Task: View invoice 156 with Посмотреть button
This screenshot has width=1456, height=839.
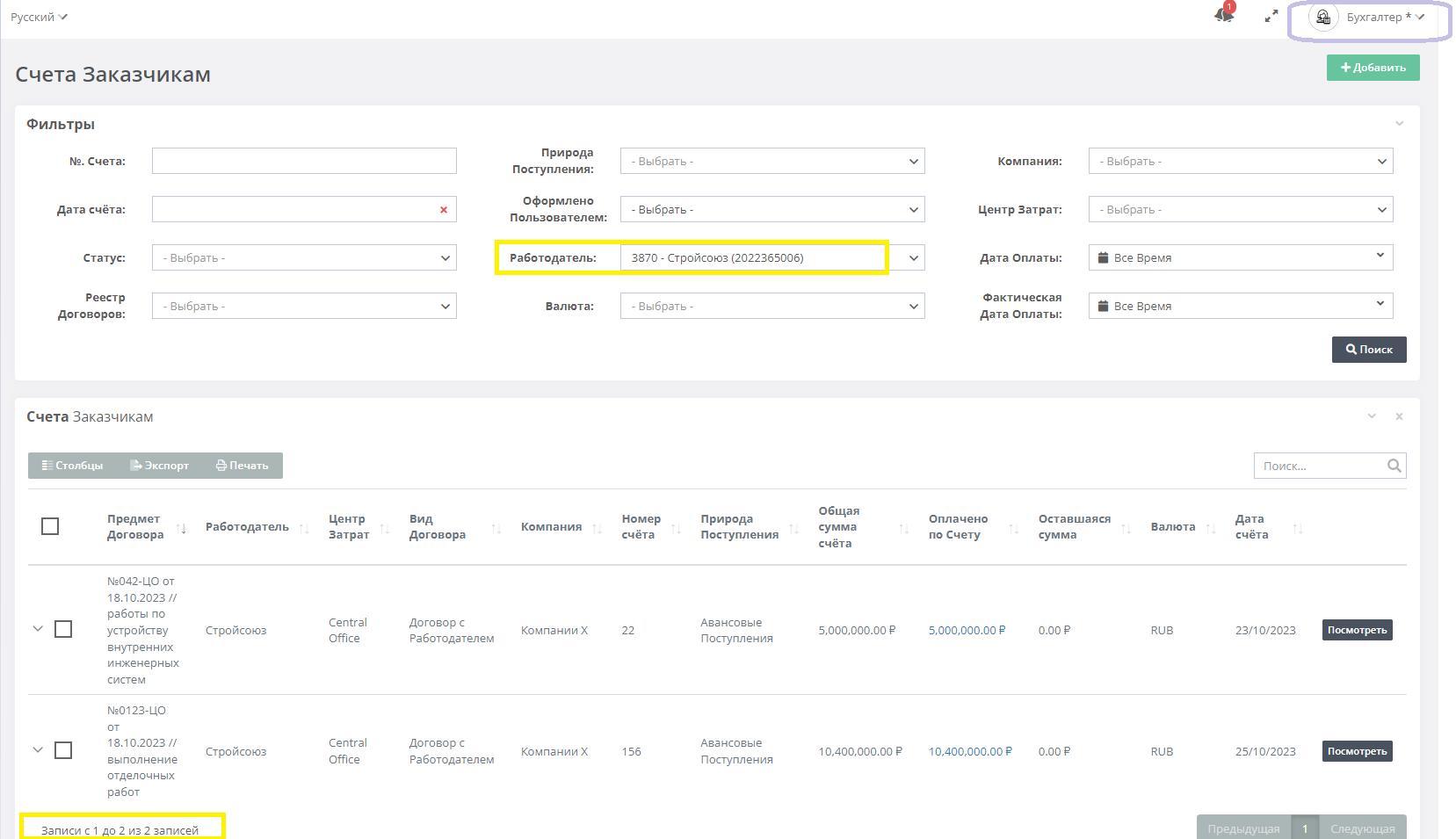Action: [x=1358, y=751]
